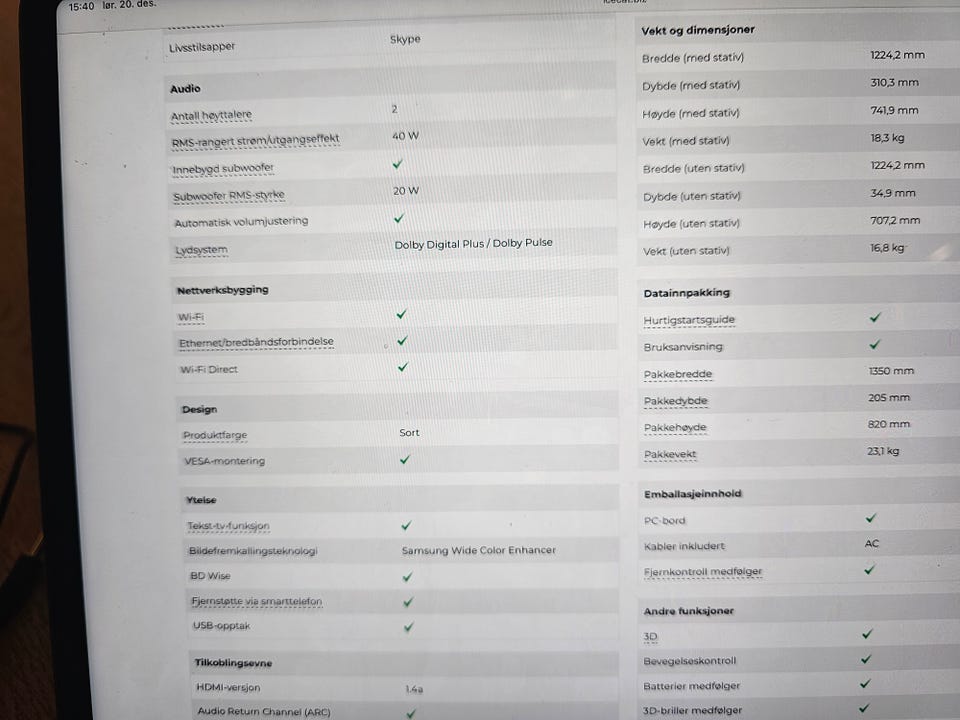Click the Ethernet/bredbåndsforbindelse label
960x720 pixels.
click(256, 342)
